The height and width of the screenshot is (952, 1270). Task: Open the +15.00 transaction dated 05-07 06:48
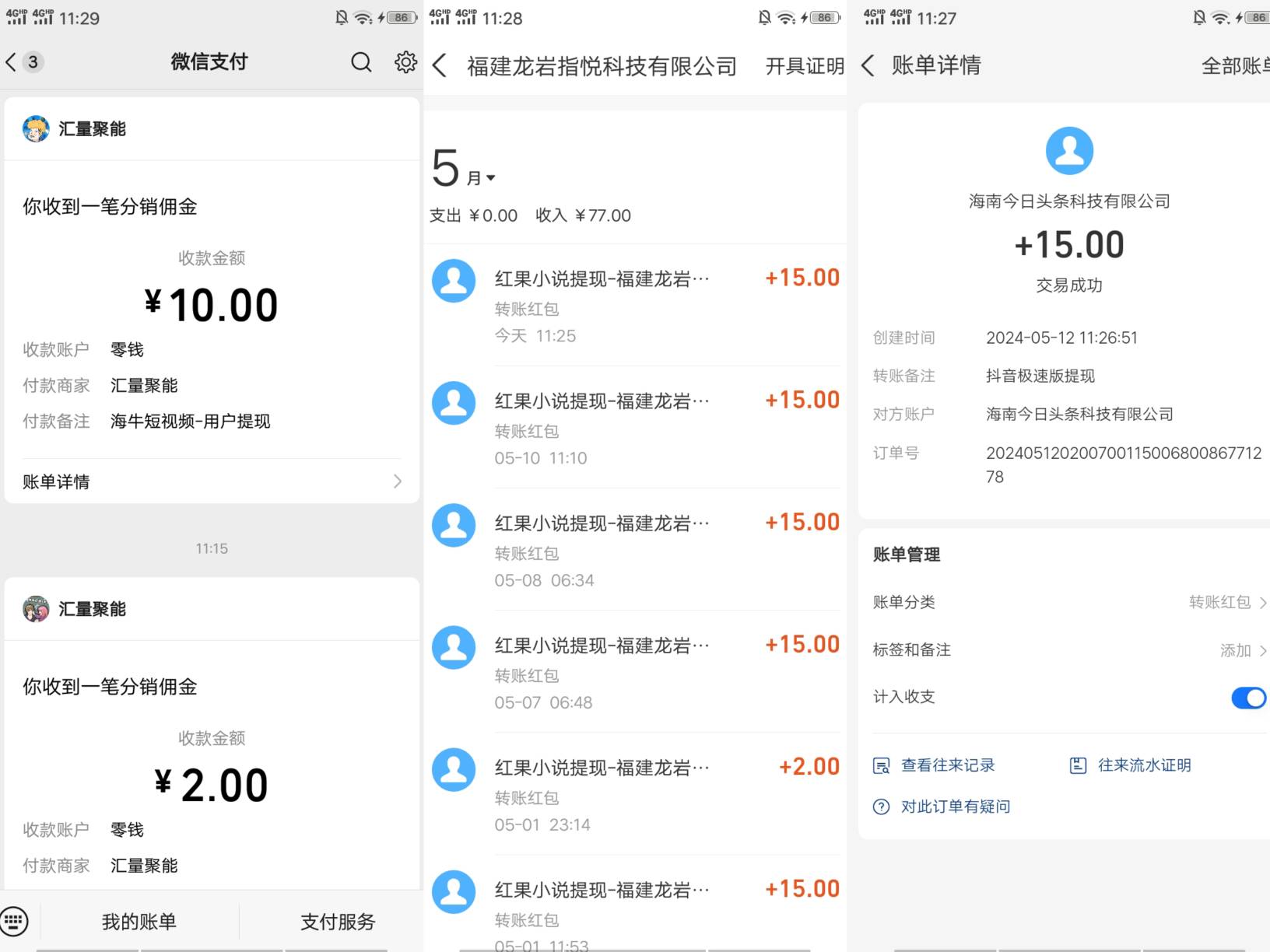635,671
